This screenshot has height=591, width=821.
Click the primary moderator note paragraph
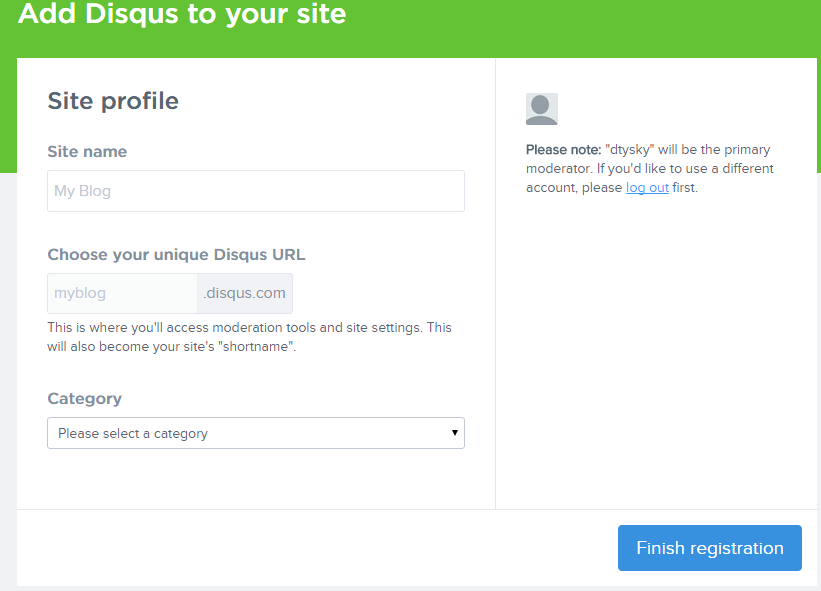(x=649, y=169)
